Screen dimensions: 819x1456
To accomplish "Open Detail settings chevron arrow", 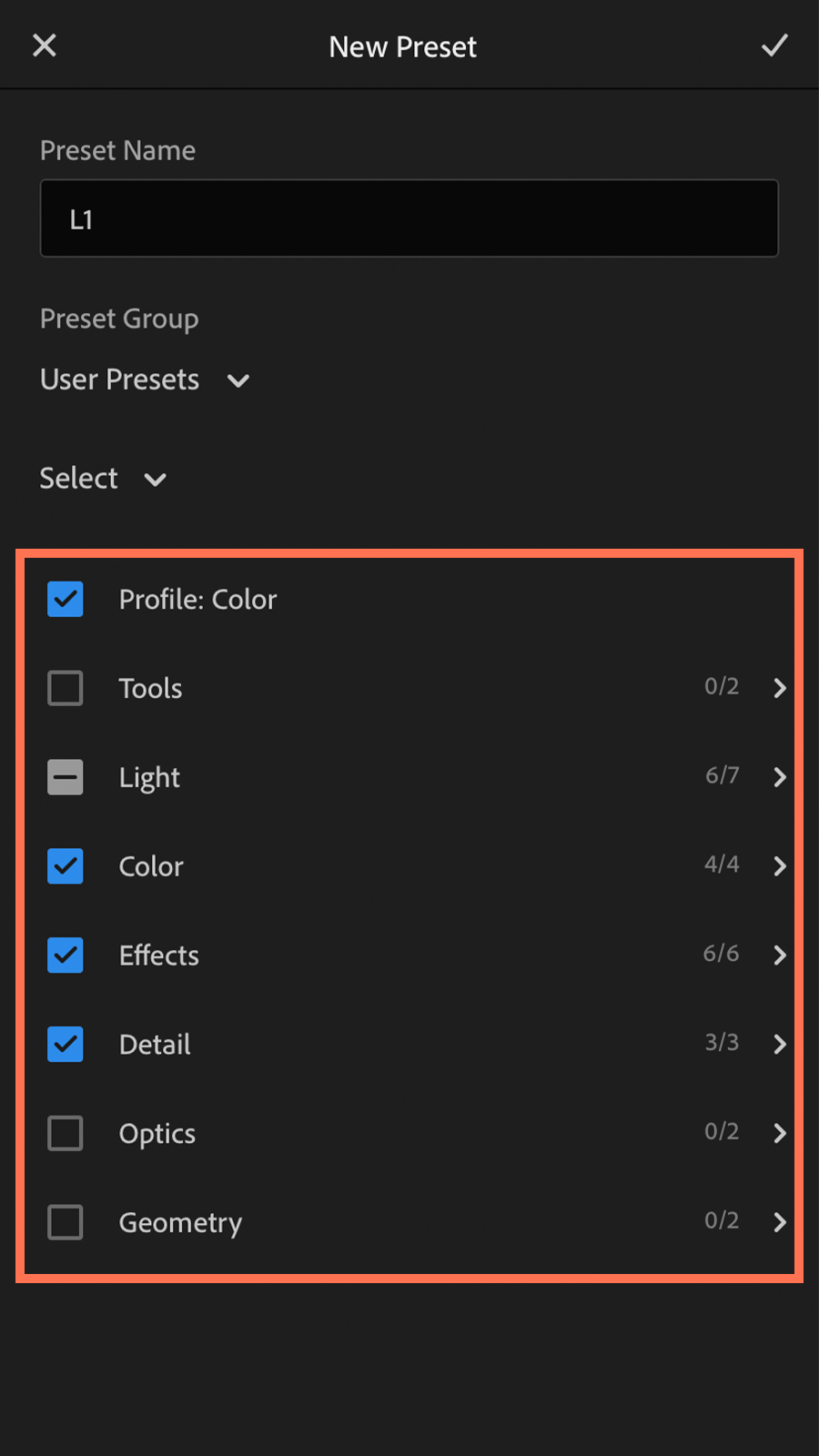I will (x=780, y=1044).
